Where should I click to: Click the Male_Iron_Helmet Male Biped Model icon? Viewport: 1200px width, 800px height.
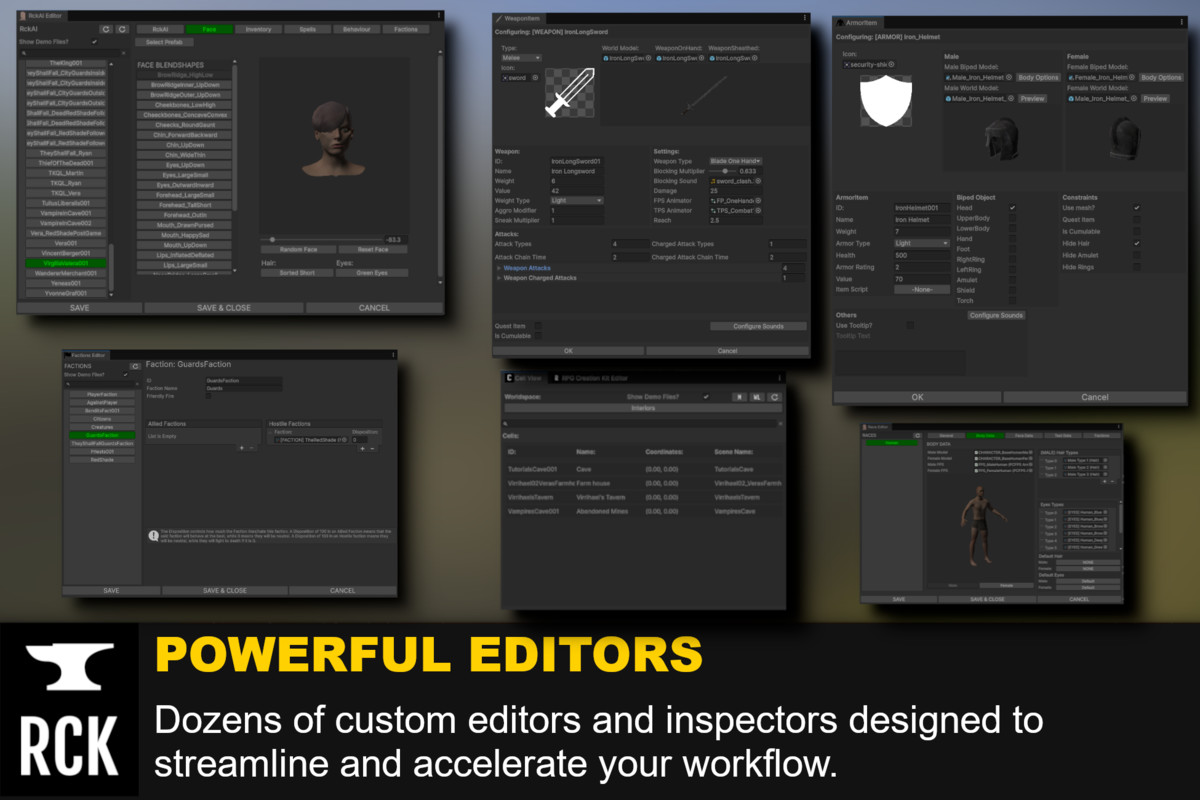click(950, 78)
